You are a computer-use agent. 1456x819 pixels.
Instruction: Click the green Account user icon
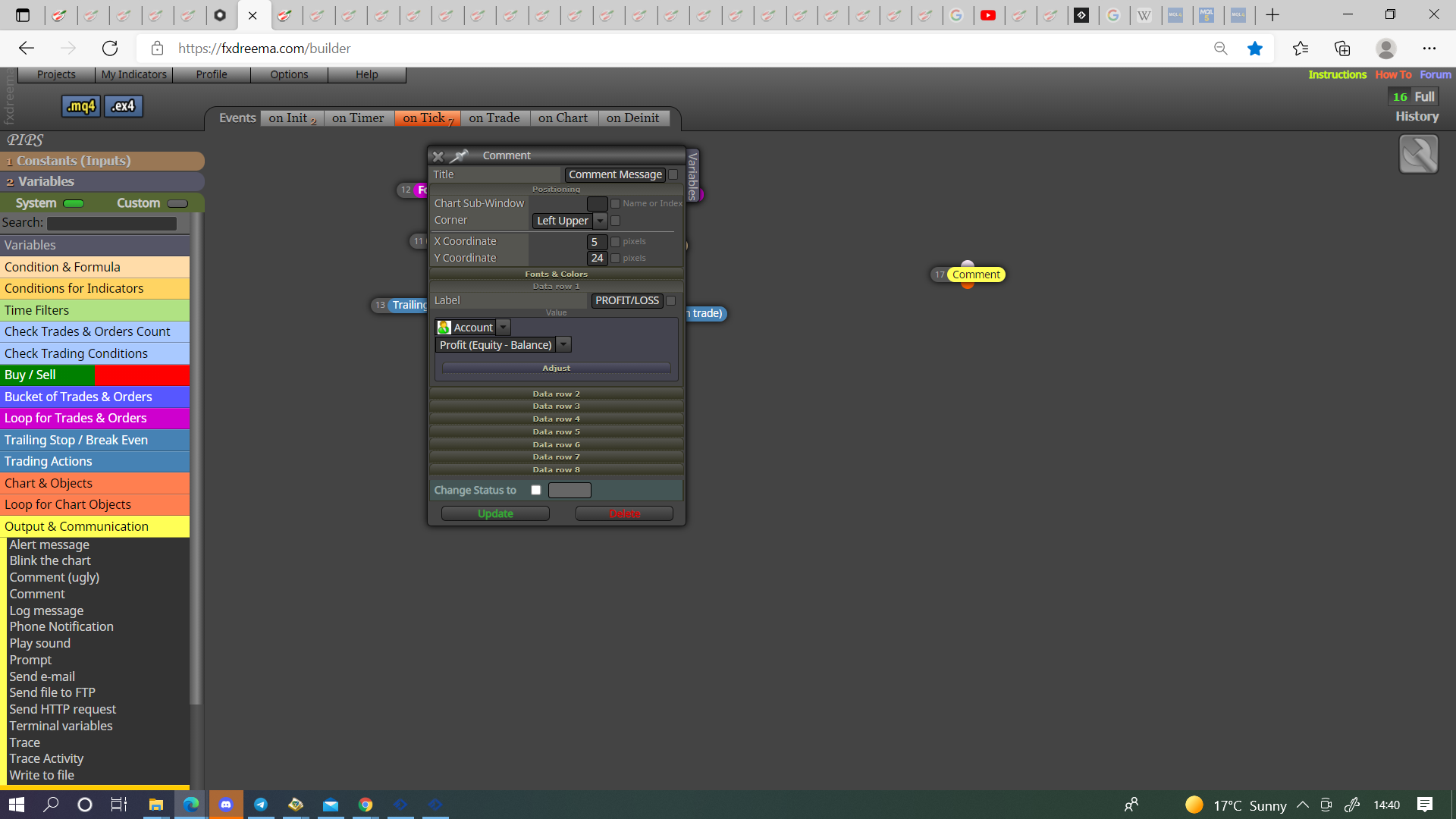click(444, 328)
